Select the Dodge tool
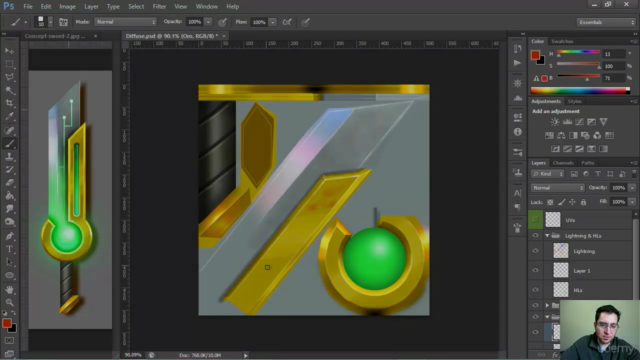Screen dimensions: 640x360 (x=9, y=222)
